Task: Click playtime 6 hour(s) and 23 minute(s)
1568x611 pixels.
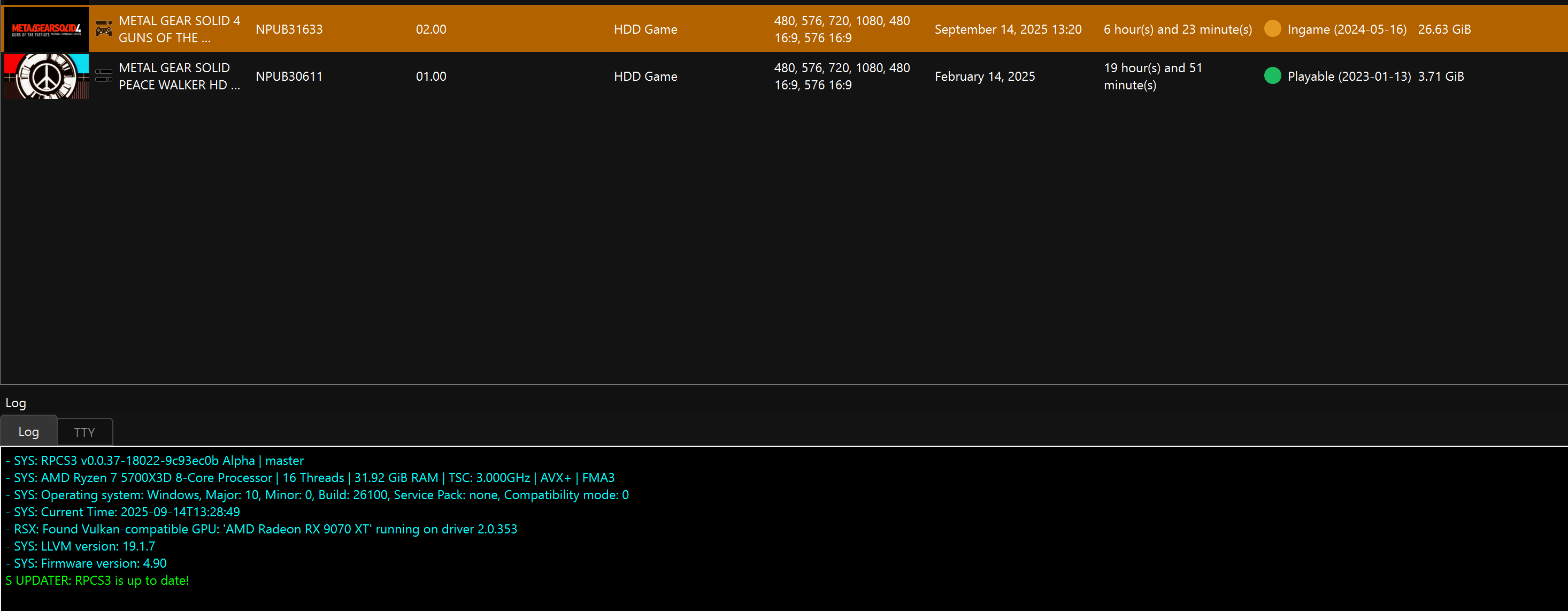Action: pos(1178,29)
